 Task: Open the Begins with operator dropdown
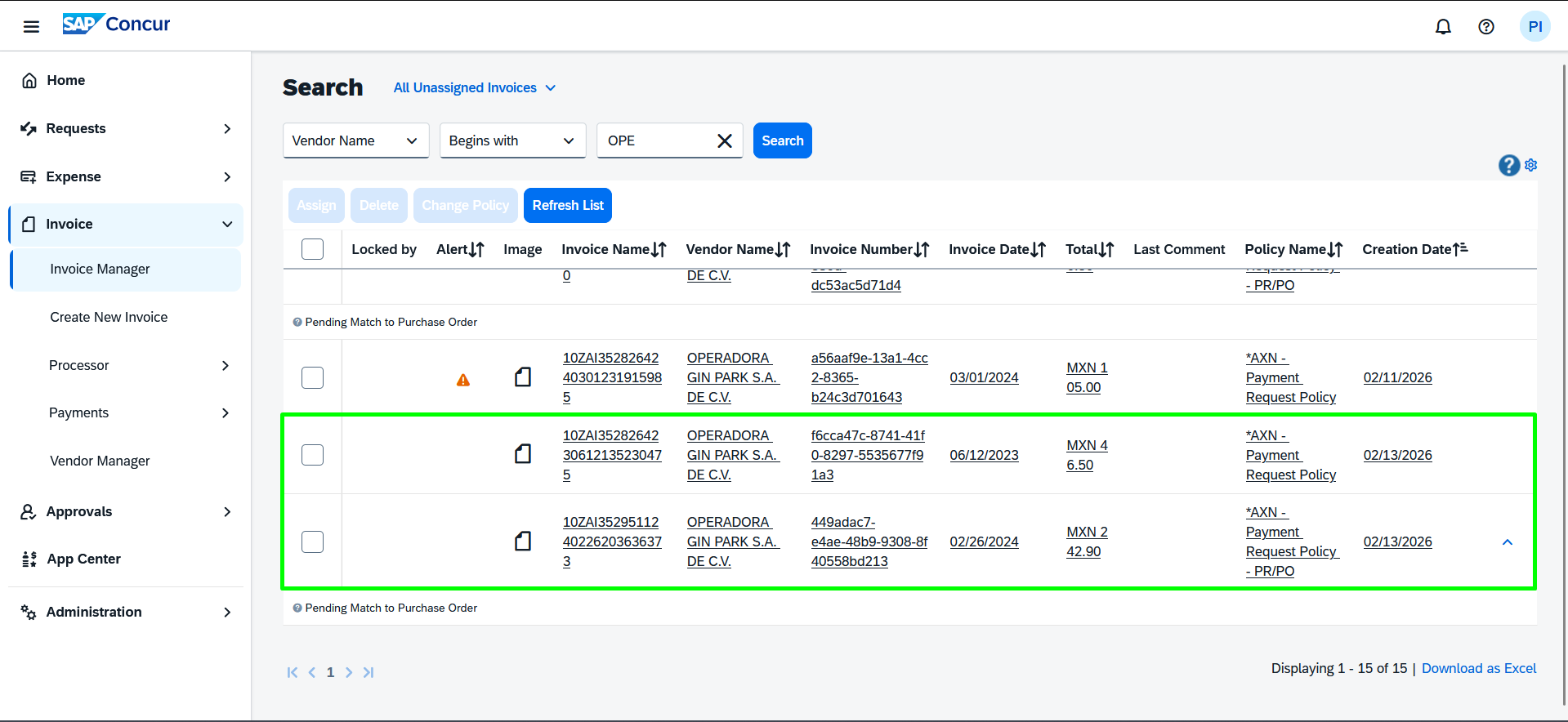[512, 140]
